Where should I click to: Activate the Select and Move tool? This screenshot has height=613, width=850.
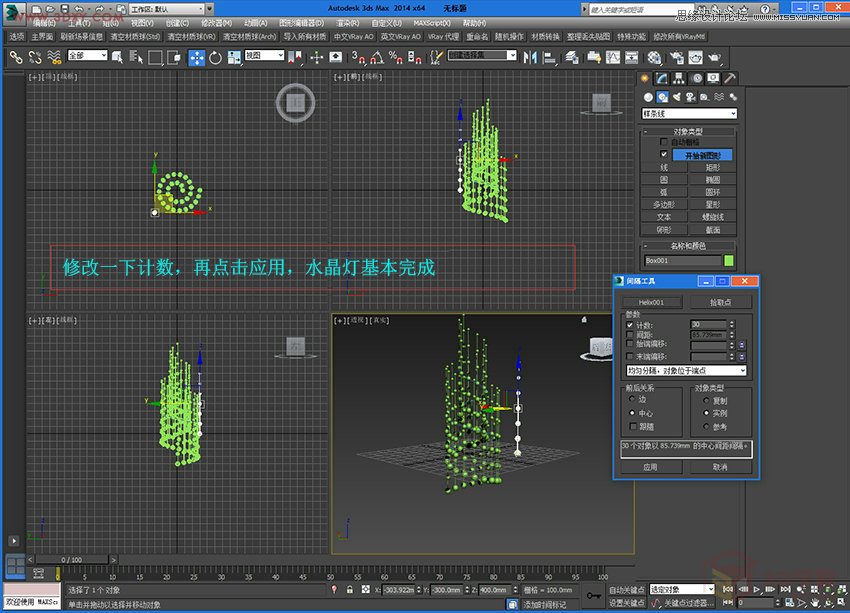coord(196,57)
